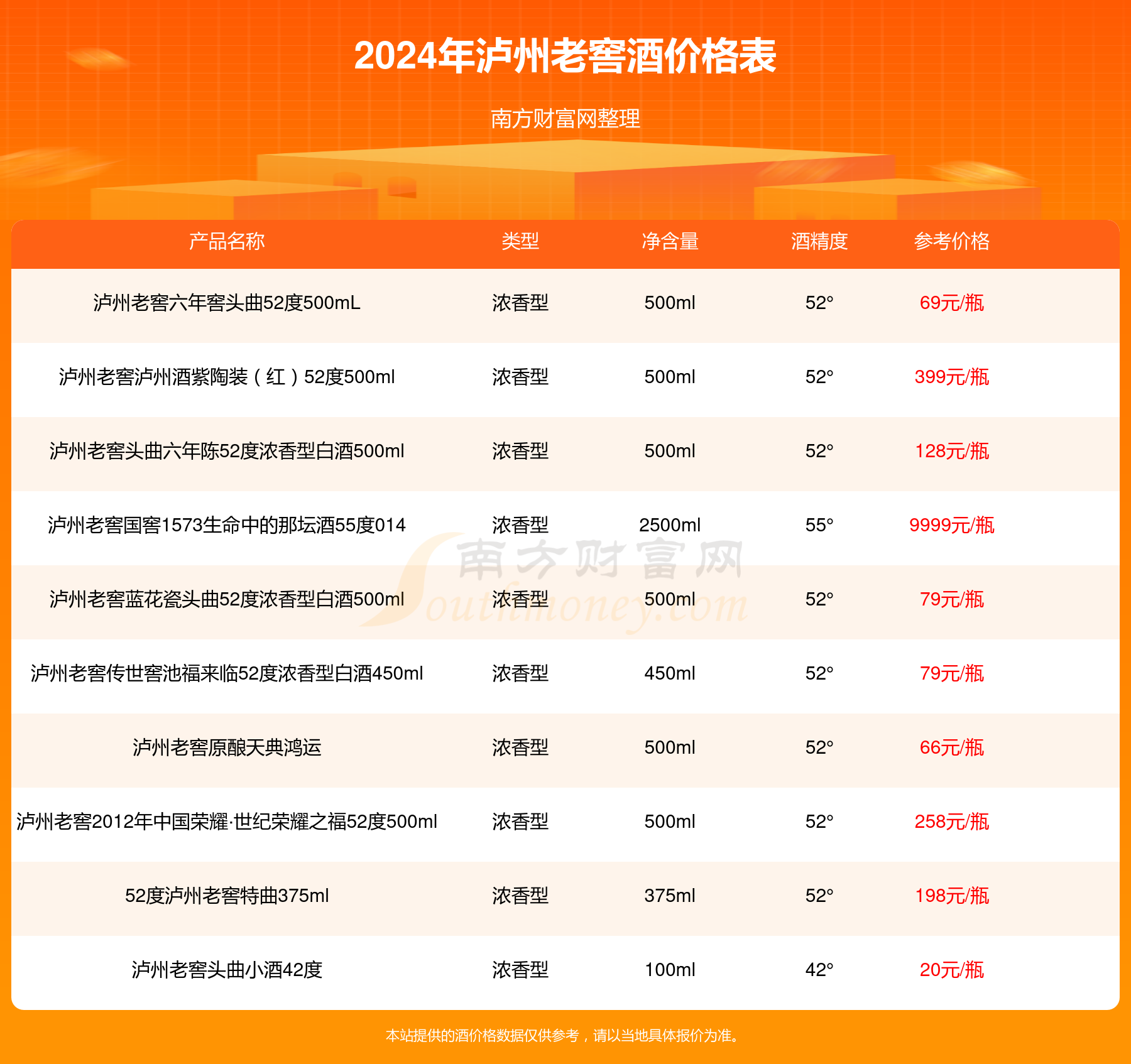1131x1064 pixels.
Task: Click 500ml in the 原酿天典鸿运 row
Action: click(670, 747)
